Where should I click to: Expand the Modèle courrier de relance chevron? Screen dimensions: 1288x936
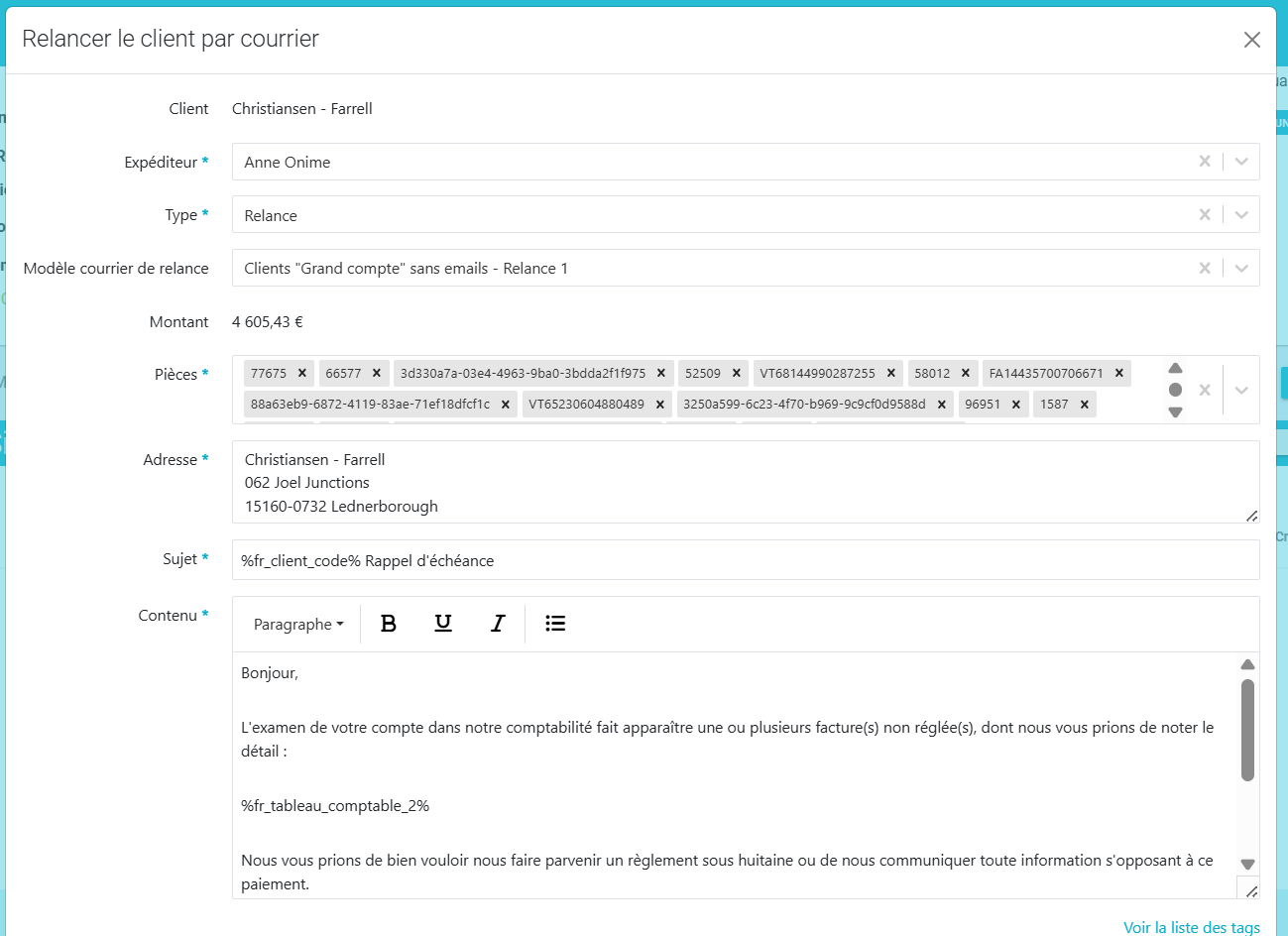1241,268
